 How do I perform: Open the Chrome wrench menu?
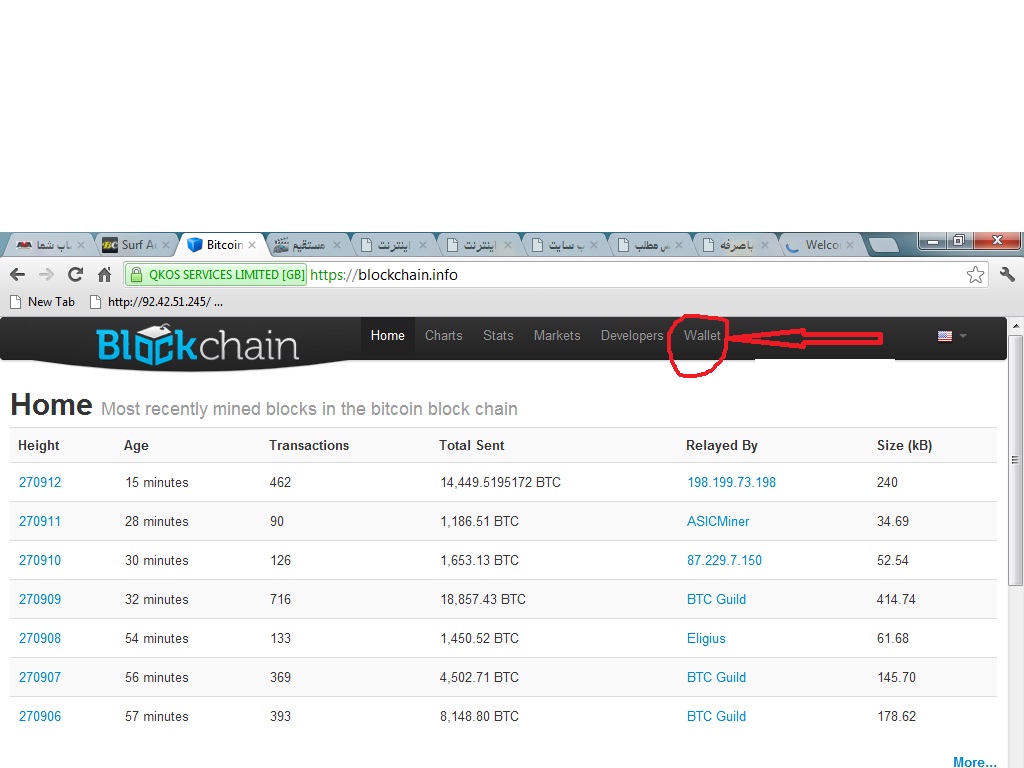(1007, 274)
